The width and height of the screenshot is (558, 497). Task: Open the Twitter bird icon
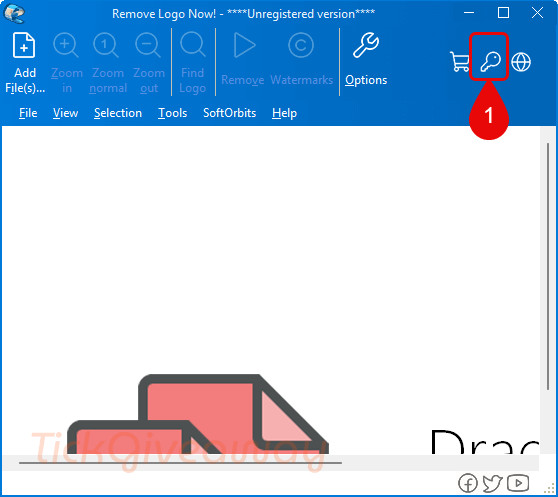(493, 483)
